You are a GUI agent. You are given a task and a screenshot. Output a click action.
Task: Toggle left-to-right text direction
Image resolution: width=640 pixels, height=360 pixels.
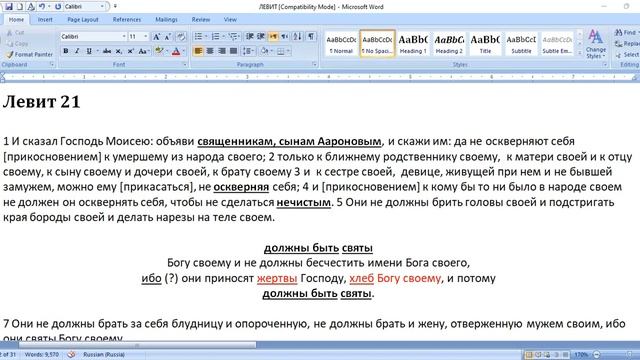pyautogui.click(x=273, y=37)
